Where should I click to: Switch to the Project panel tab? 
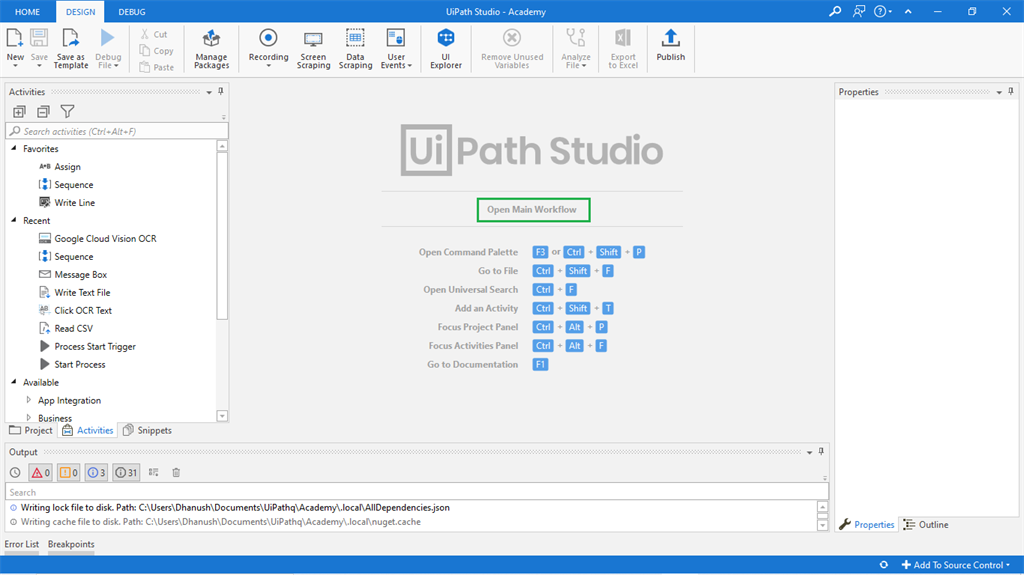(31, 430)
